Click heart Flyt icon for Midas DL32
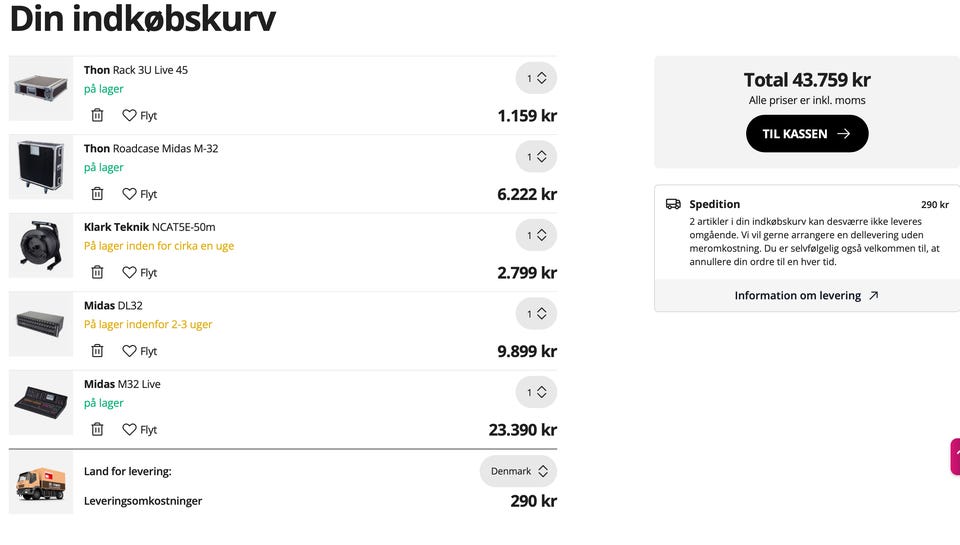This screenshot has width=960, height=545. click(x=140, y=351)
